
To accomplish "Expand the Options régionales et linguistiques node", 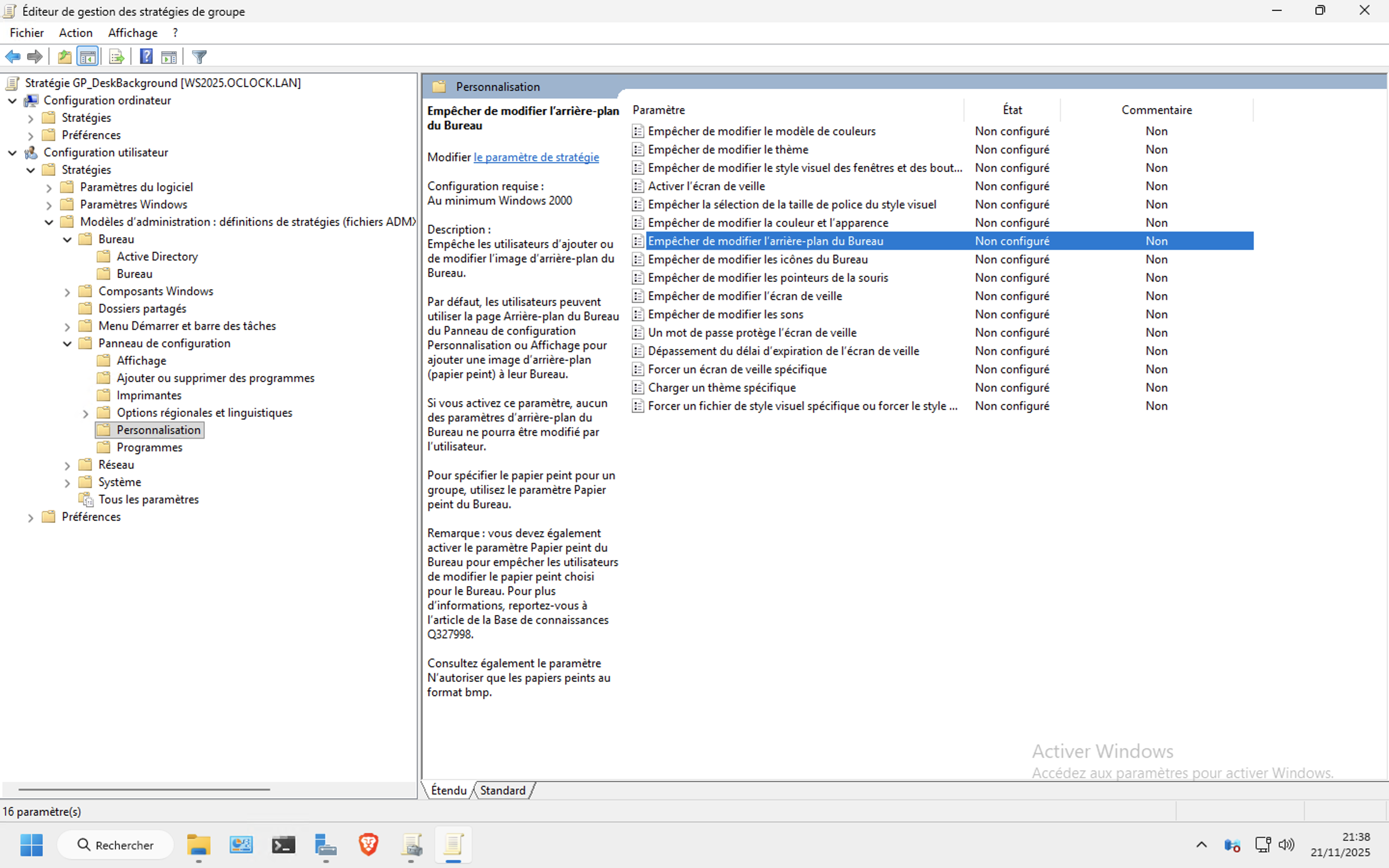I will point(85,413).
